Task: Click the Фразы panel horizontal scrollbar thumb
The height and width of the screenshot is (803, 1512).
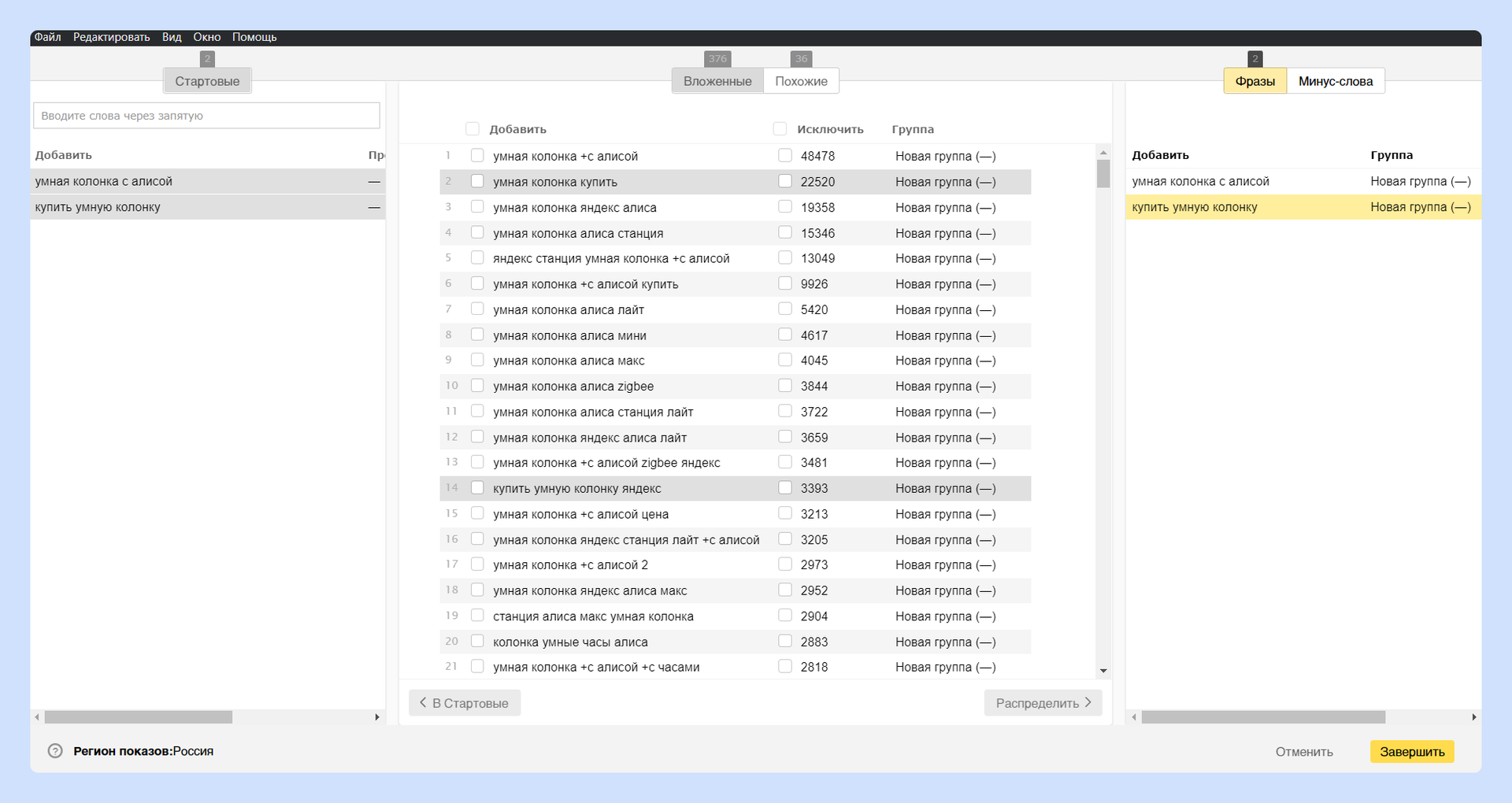Action: [1263, 717]
